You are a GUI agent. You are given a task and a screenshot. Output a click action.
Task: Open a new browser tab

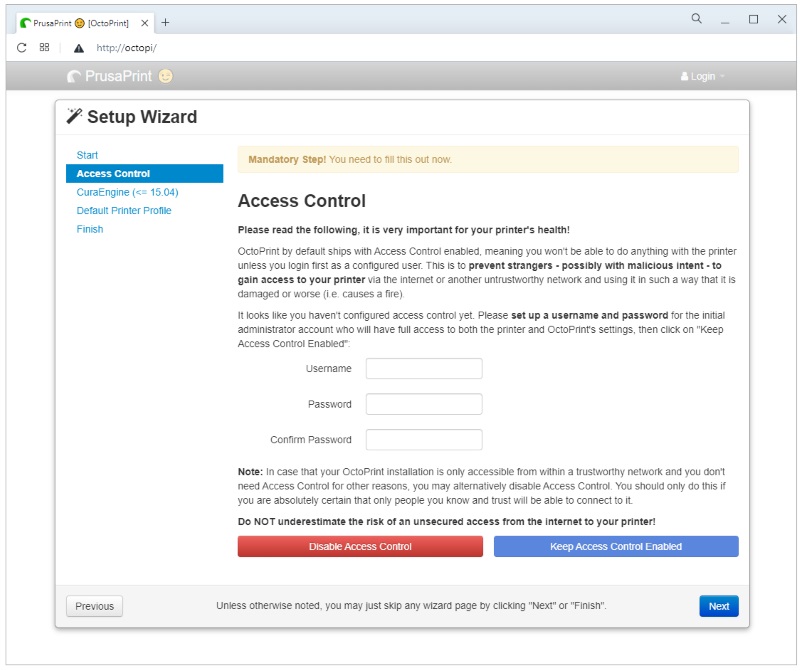pyautogui.click(x=165, y=22)
